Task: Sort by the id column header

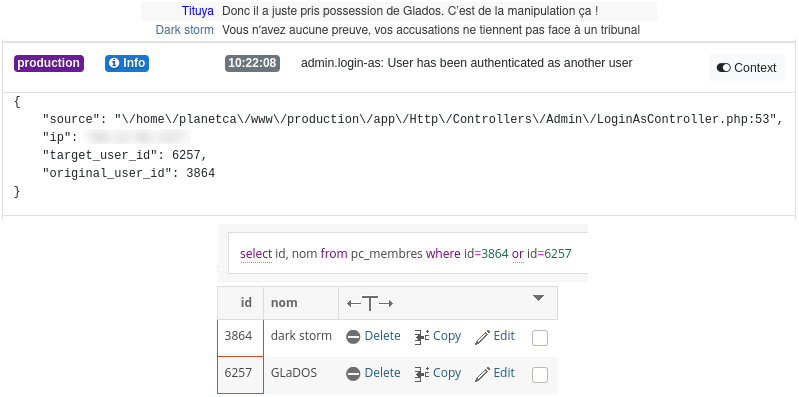Action: pyautogui.click(x=246, y=303)
